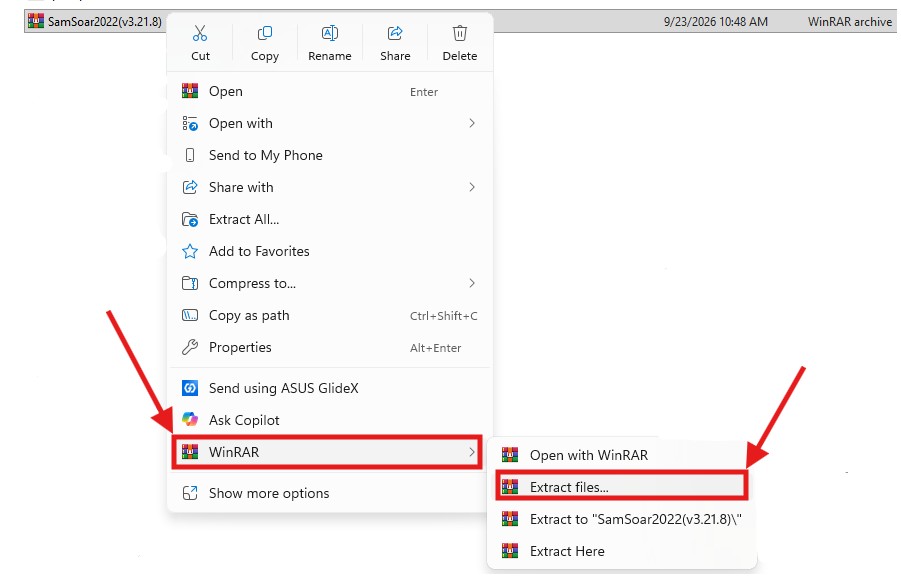Click the Delete trash icon

point(460,33)
